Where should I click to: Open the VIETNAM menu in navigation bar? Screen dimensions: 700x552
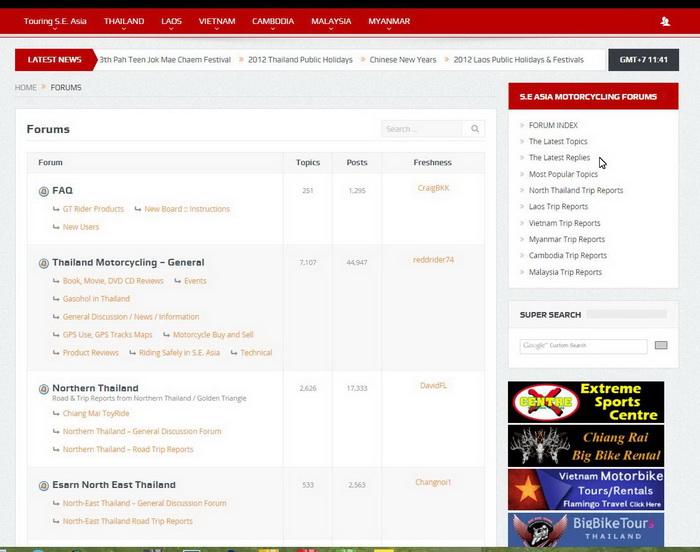pyautogui.click(x=217, y=21)
